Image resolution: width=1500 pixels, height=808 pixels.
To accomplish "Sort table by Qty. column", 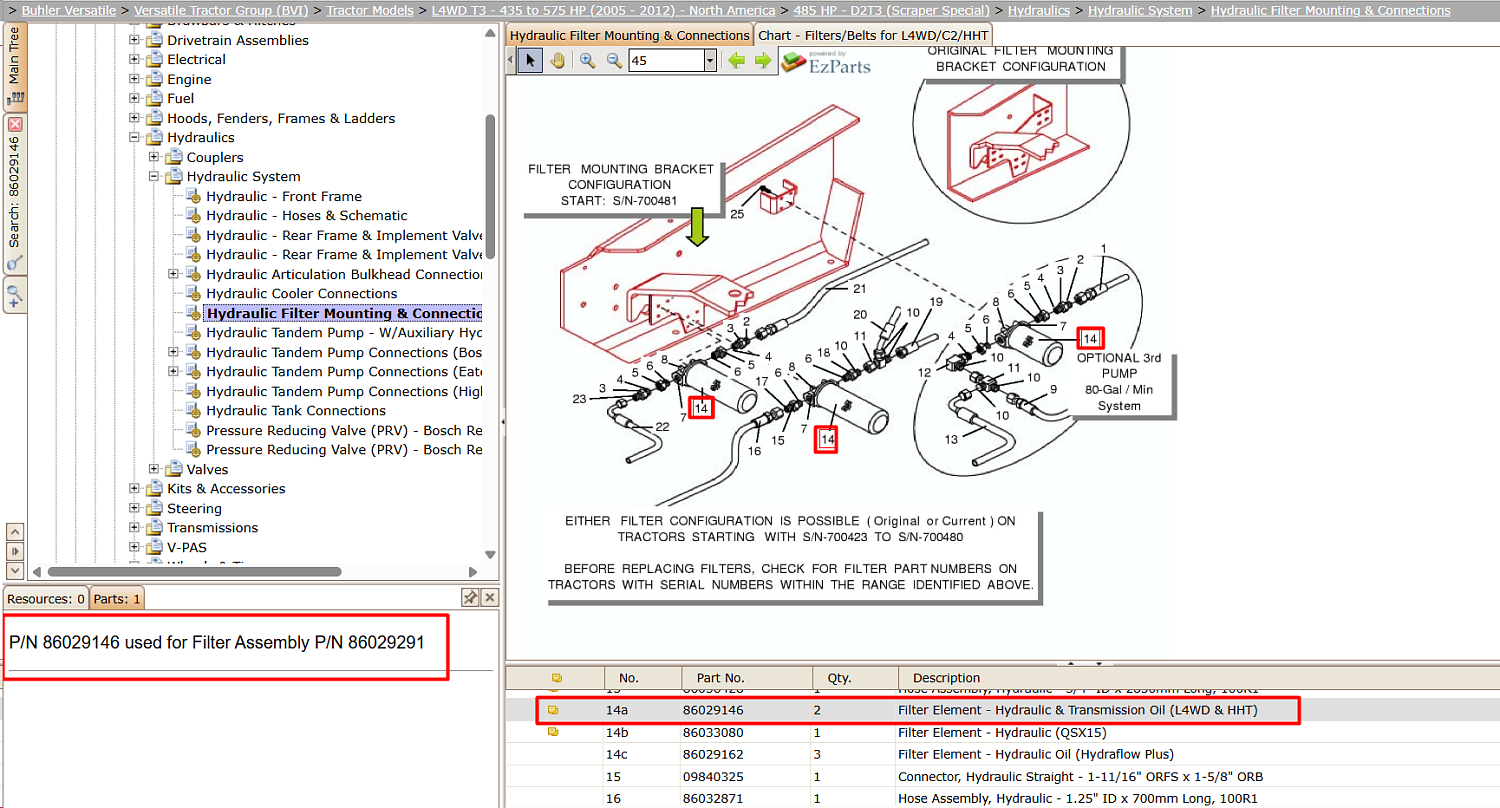I will coord(855,678).
